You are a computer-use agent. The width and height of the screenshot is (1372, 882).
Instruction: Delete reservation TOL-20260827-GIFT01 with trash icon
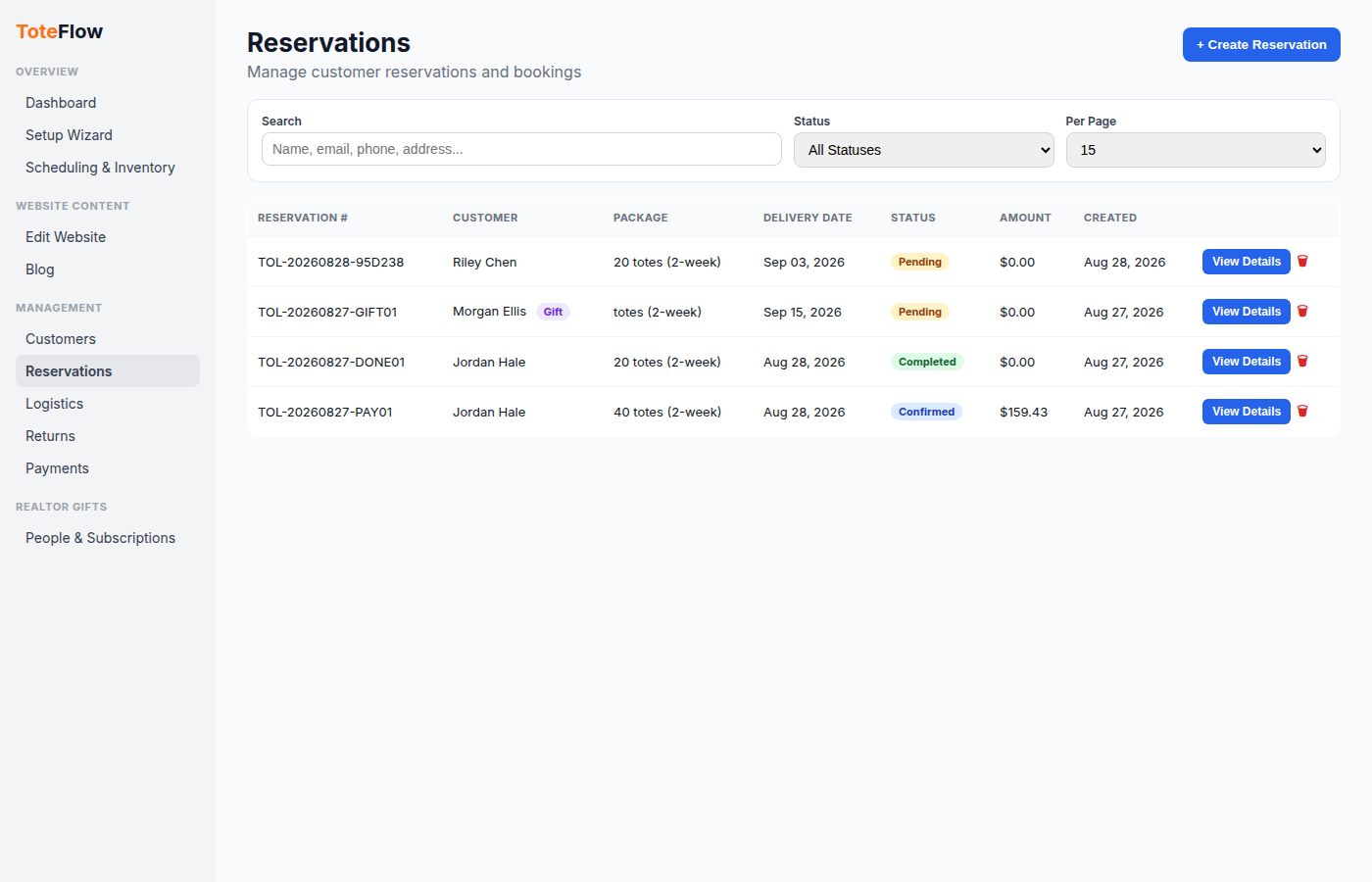click(1302, 312)
